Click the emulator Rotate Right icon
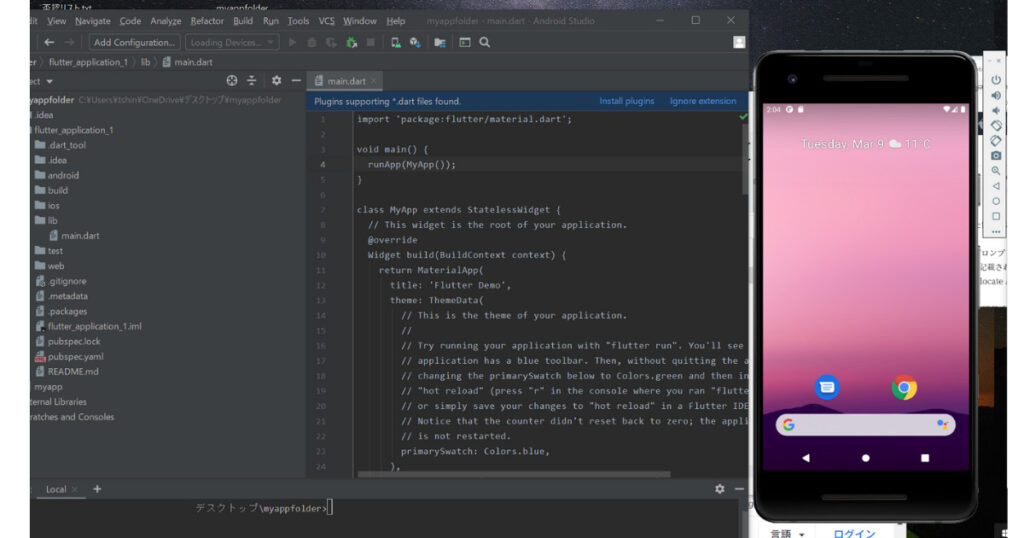 pyautogui.click(x=996, y=140)
